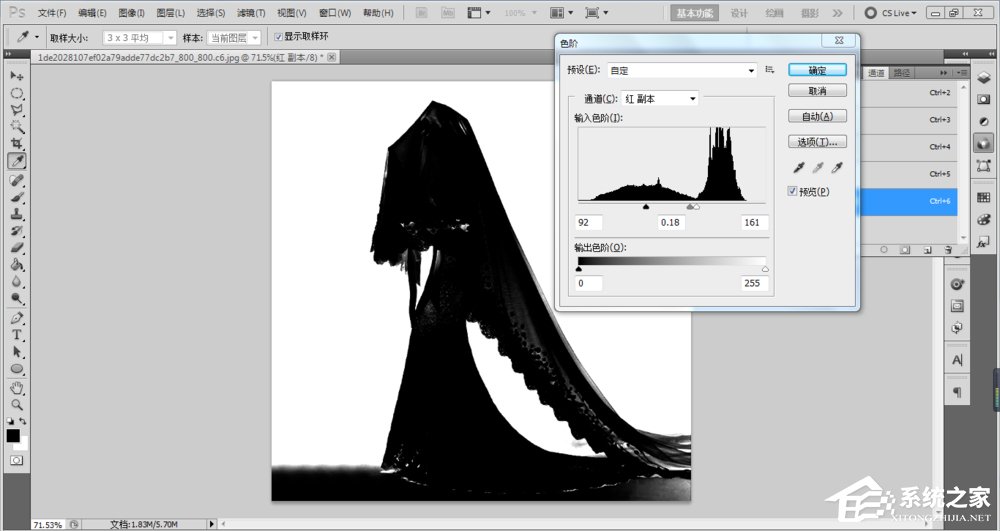Select the Move tool in the toolbox
Screen dimensions: 1000x531
(17, 76)
